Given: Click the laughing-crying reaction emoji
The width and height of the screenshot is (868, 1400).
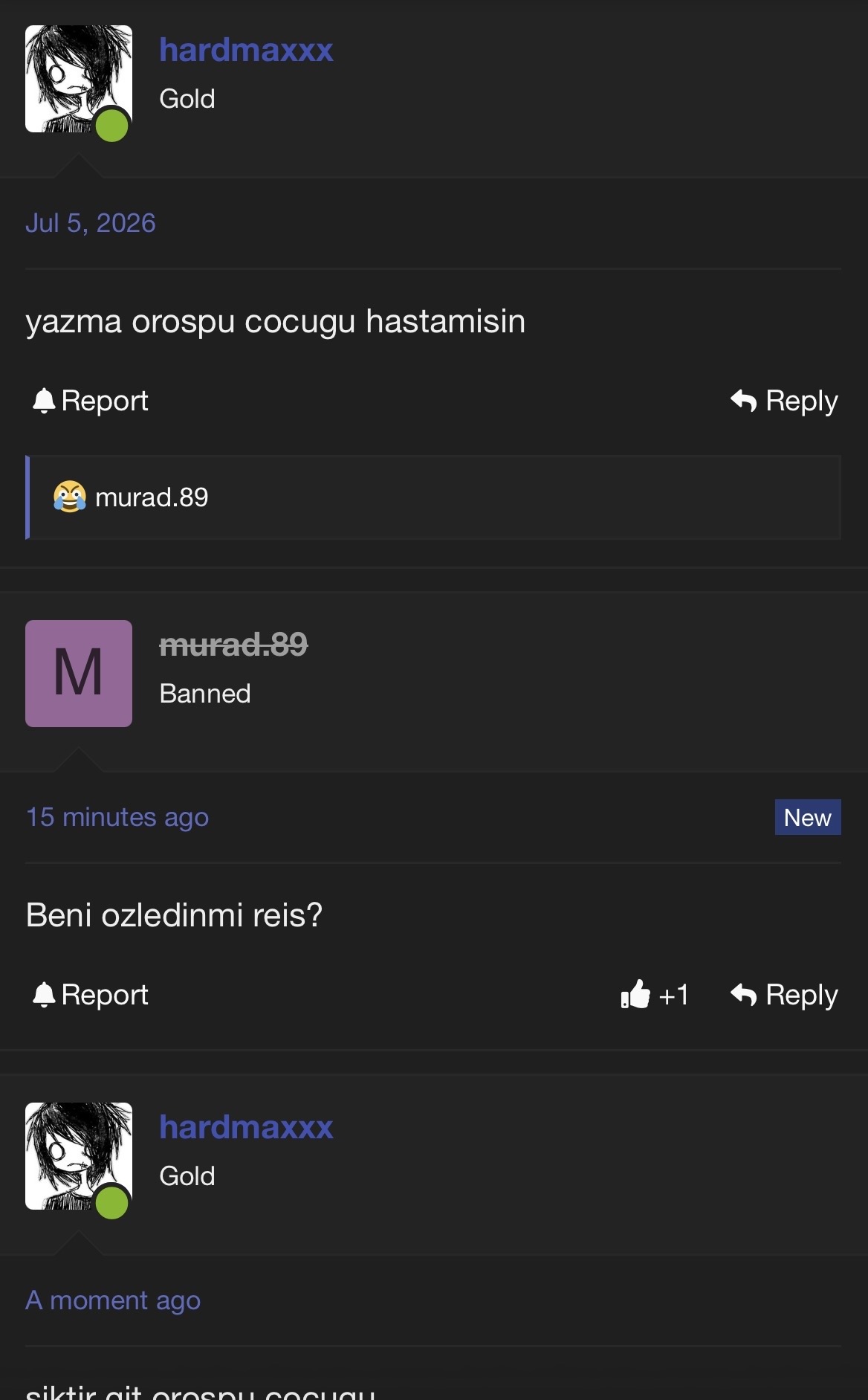Looking at the screenshot, I should click(x=69, y=497).
